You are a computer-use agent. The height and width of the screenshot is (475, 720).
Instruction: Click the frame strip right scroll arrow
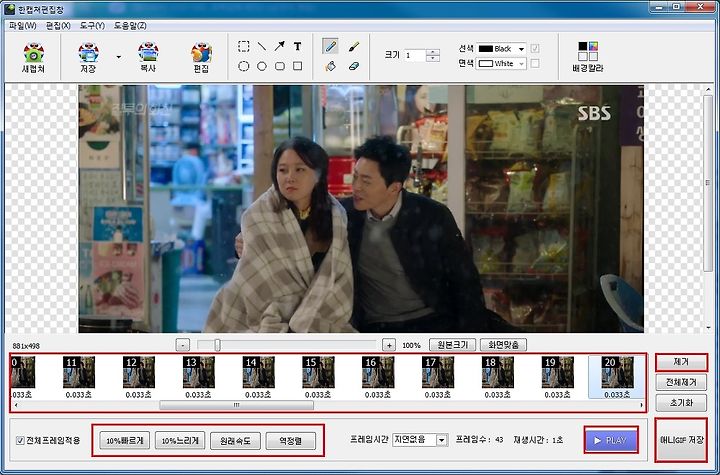pyautogui.click(x=641, y=405)
